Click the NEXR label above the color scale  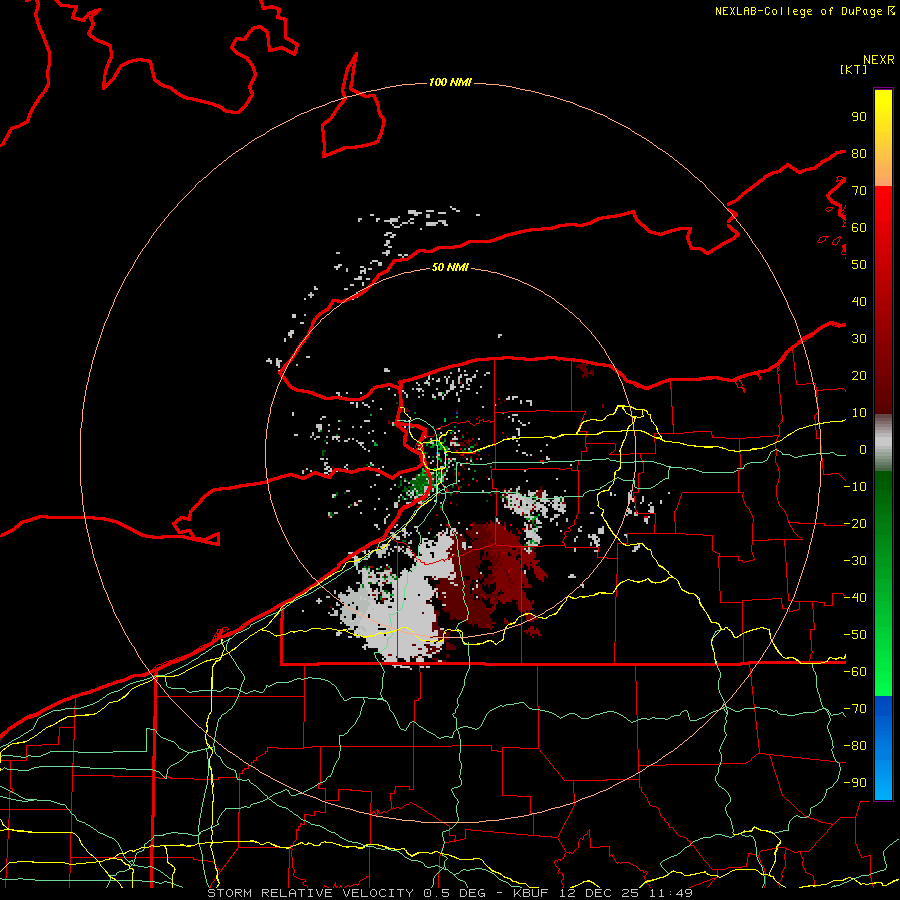879,60
